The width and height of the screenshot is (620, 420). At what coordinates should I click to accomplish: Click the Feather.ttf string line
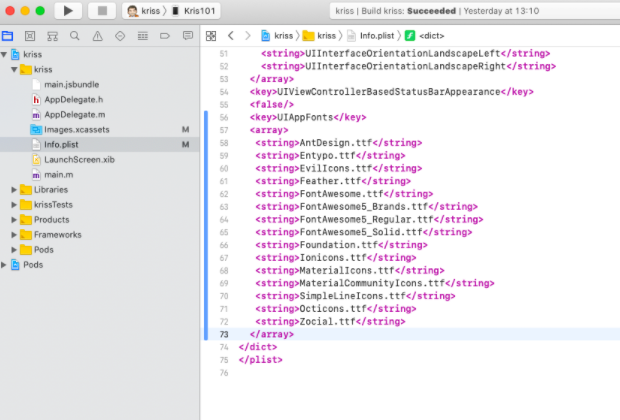pos(333,181)
